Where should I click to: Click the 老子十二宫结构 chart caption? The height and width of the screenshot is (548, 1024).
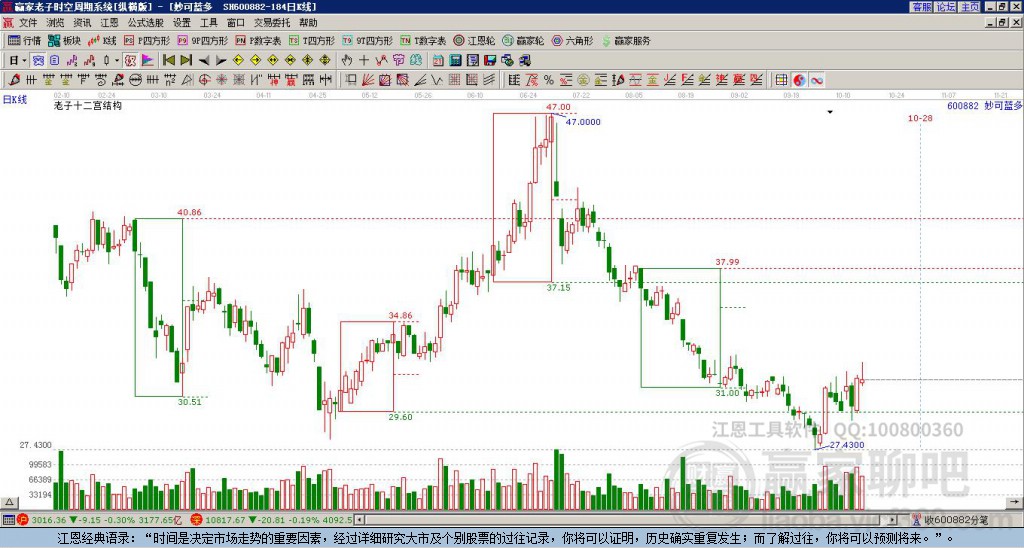point(87,106)
